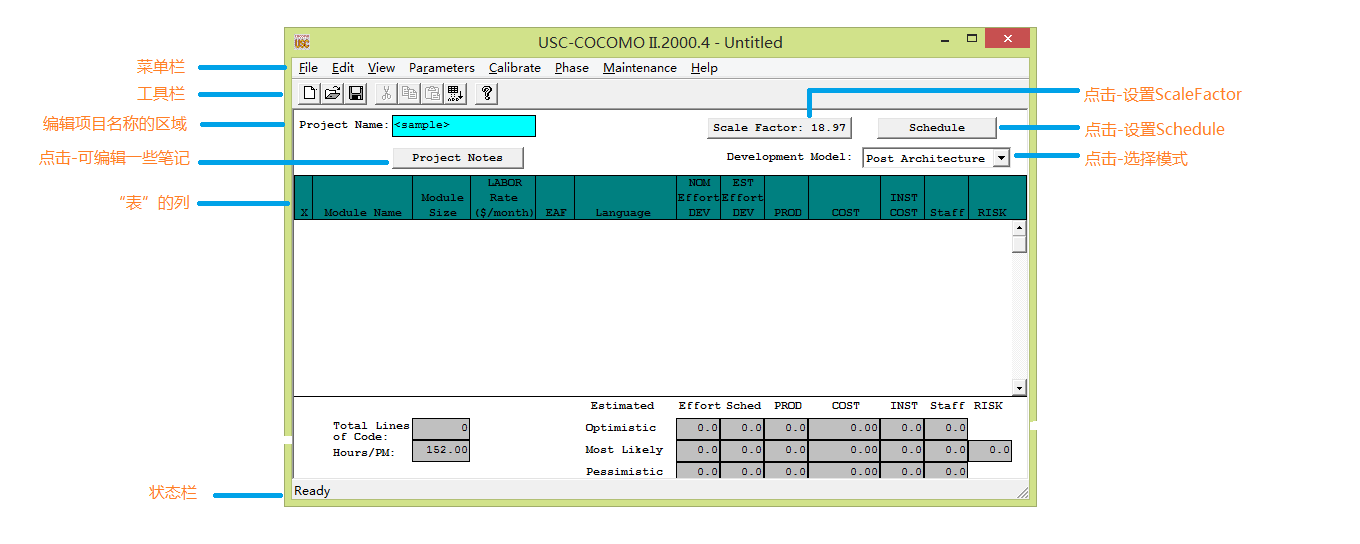
Task: Click the Optimistic COST value cell
Action: click(x=845, y=428)
